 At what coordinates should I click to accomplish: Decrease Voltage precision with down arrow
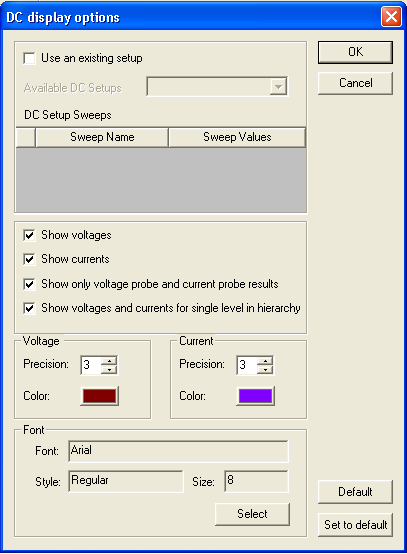click(109, 370)
